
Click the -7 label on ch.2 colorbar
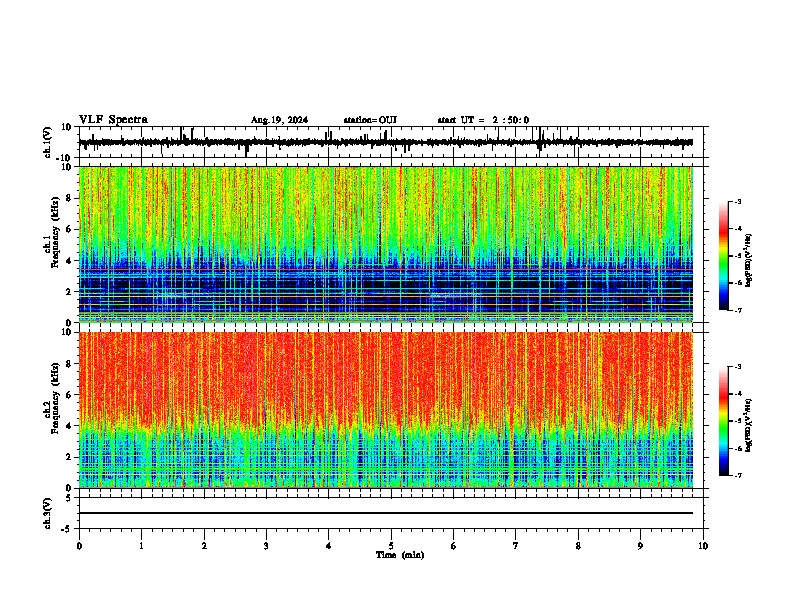738,475
